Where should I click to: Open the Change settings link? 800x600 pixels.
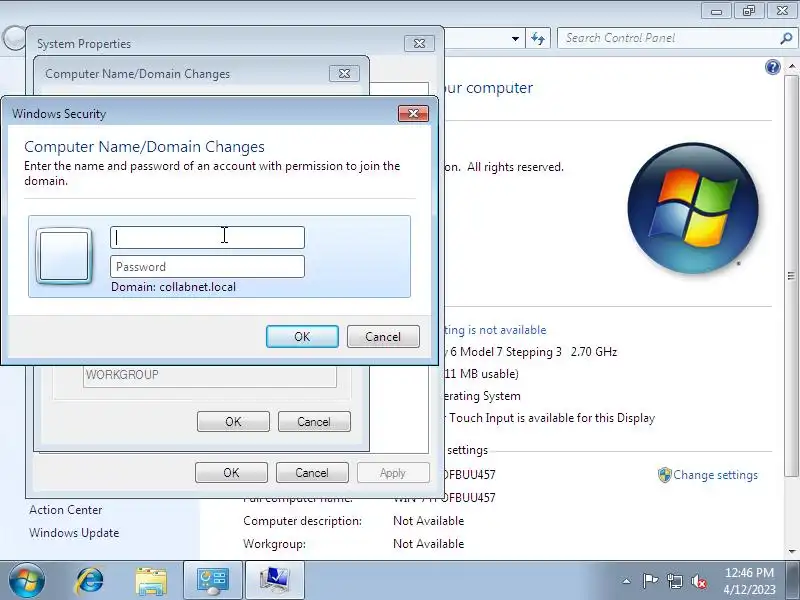715,475
